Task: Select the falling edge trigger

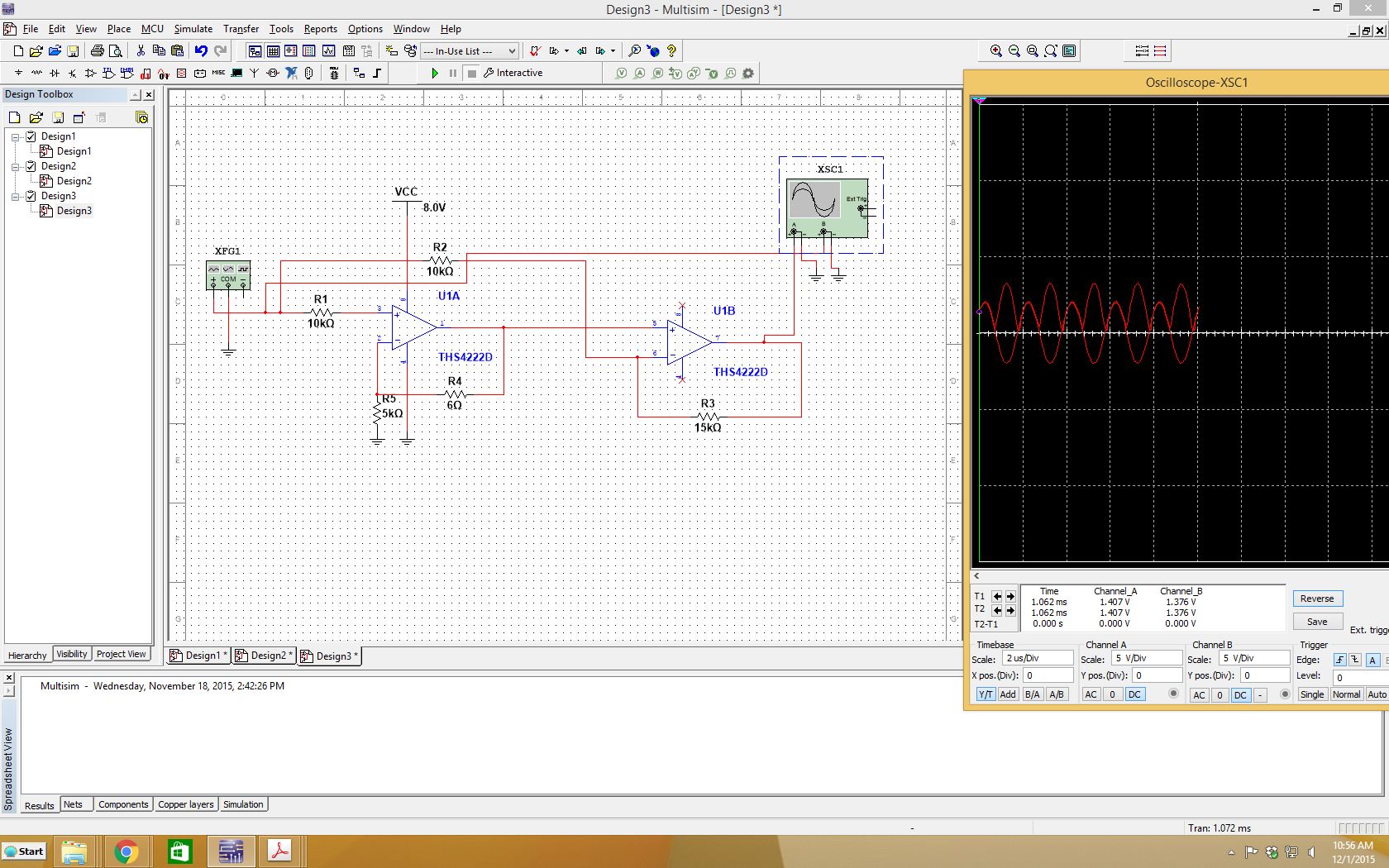Action: pyautogui.click(x=1354, y=660)
